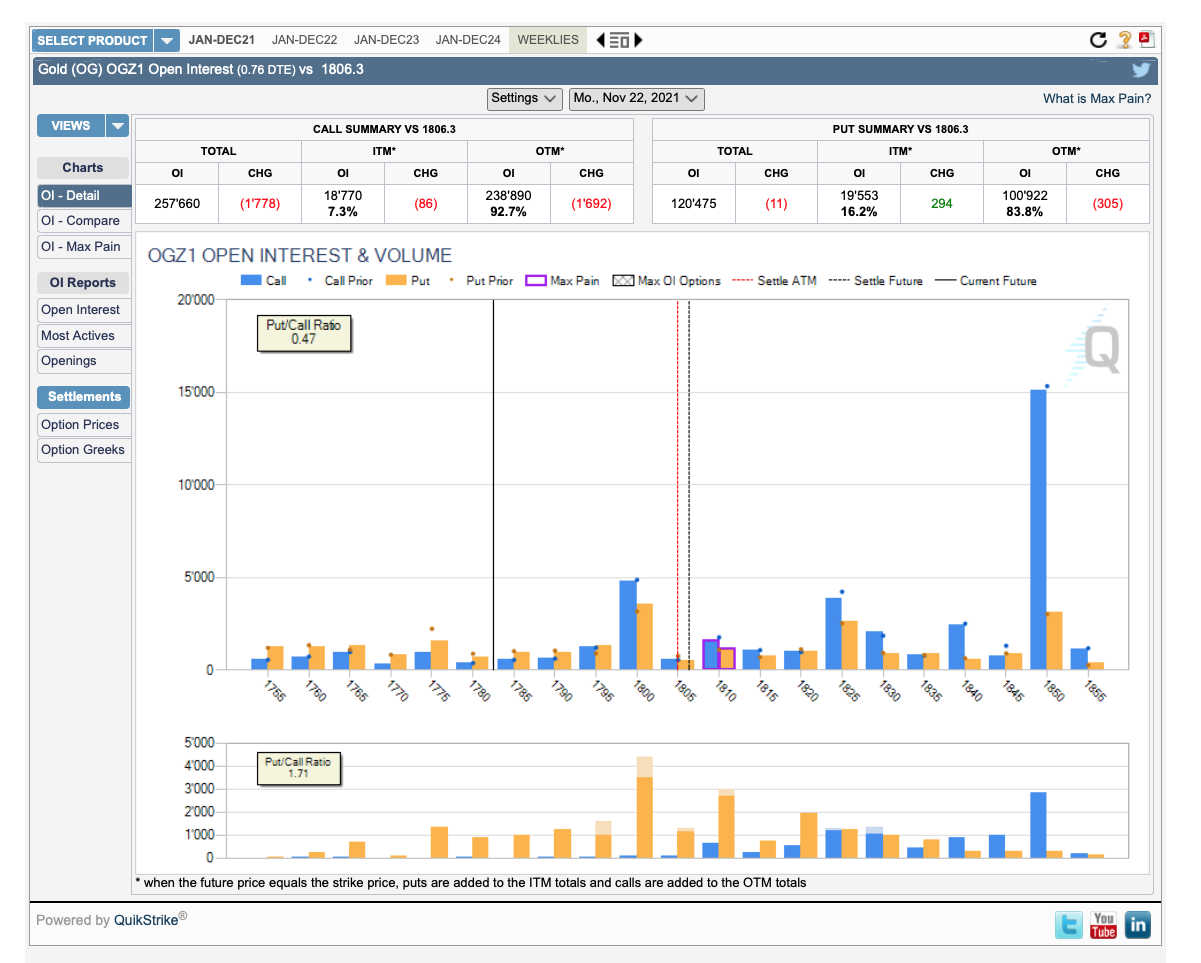Open the expiration list icon between arrows

click(x=619, y=40)
